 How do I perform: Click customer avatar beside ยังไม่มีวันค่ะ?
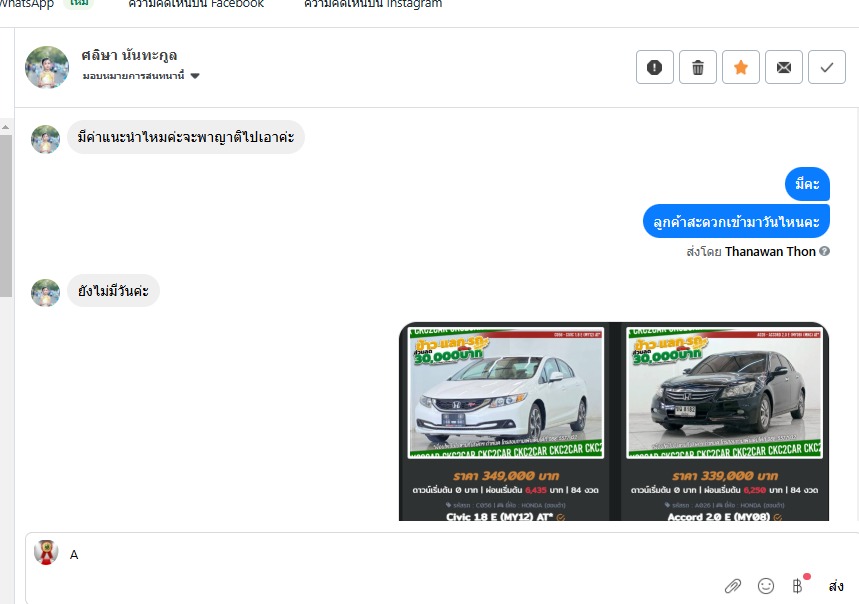45,293
